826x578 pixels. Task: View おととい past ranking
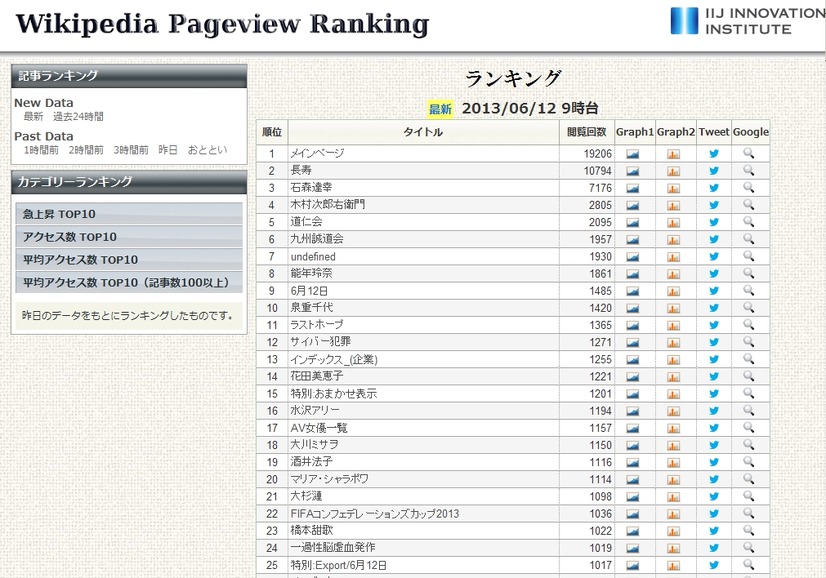[208, 150]
